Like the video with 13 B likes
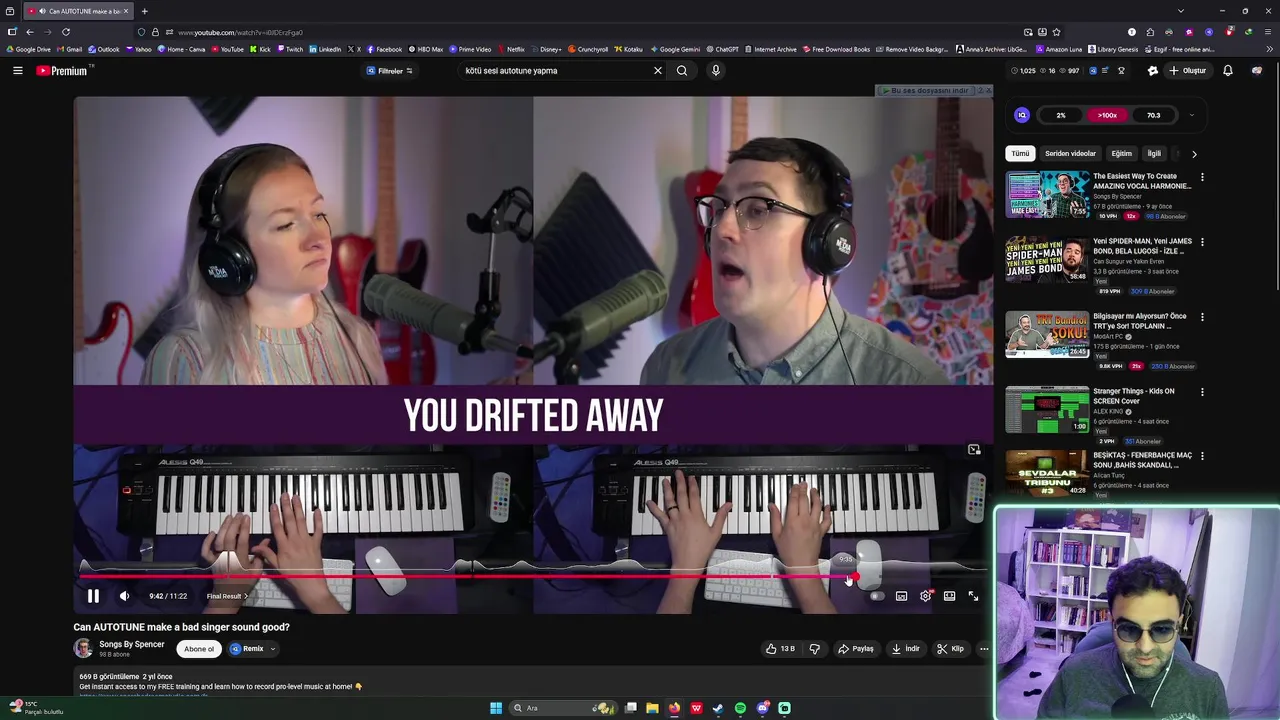Viewport: 1280px width, 720px height. click(x=781, y=648)
